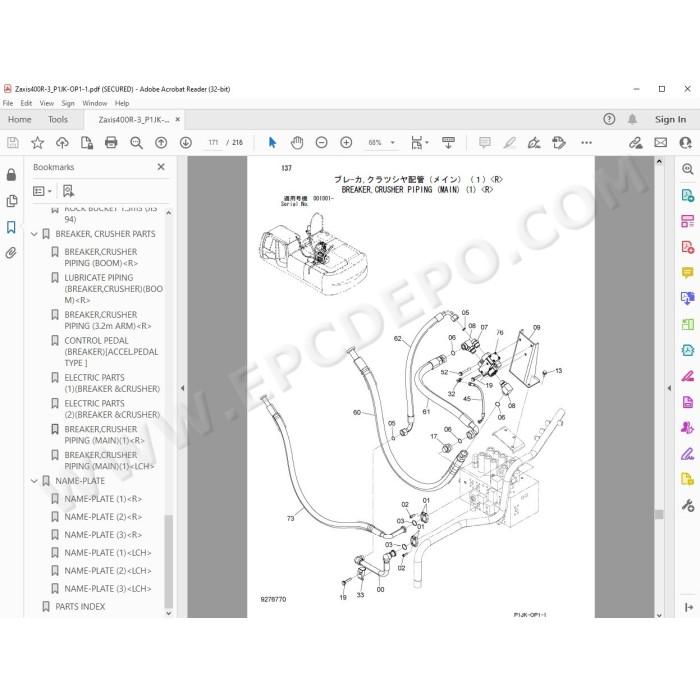Click the Sign menu
Image resolution: width=700 pixels, height=700 pixels.
point(68,103)
